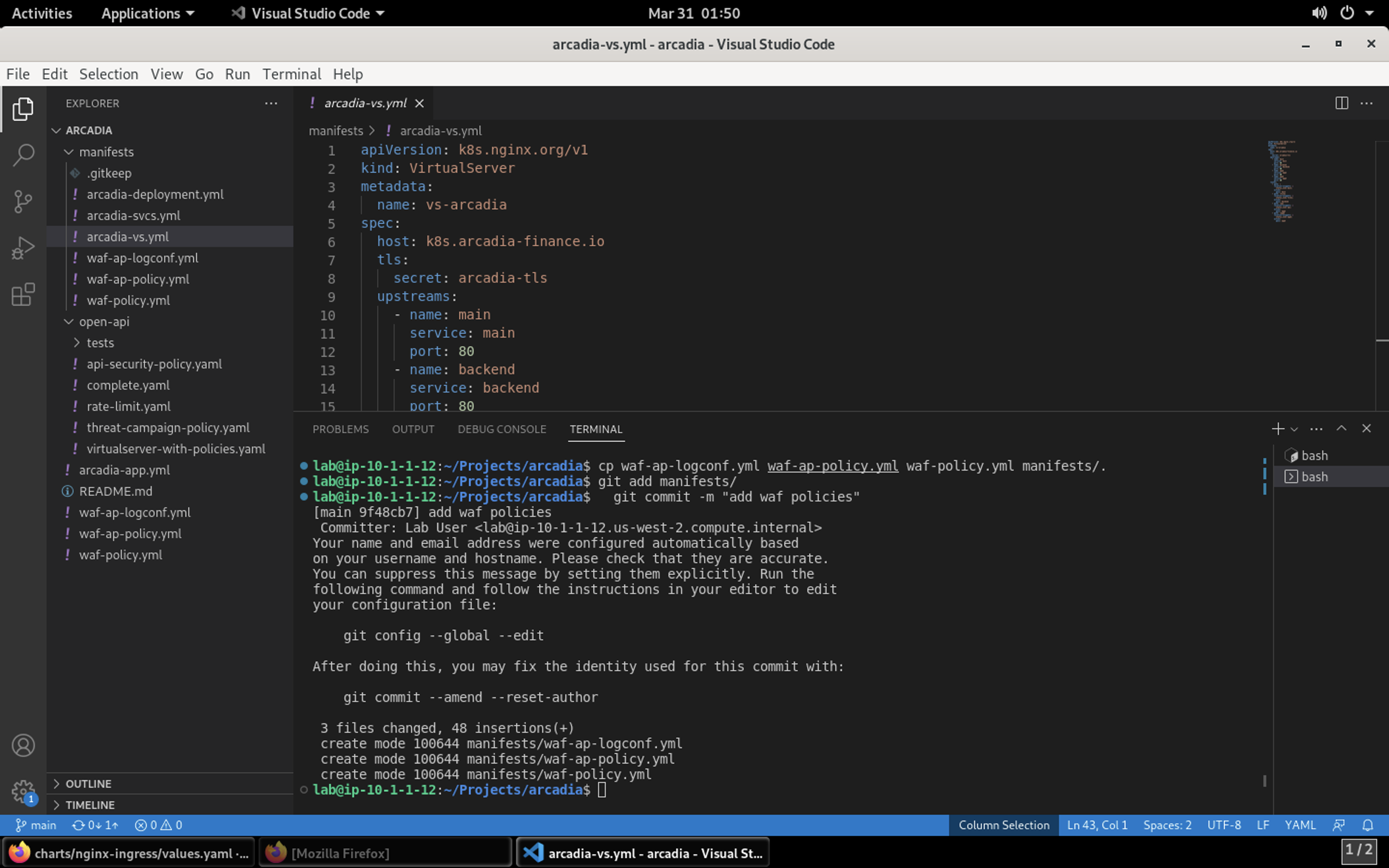The width and height of the screenshot is (1389, 868).
Task: Switch to the OUTPUT panel tab
Action: click(x=413, y=429)
